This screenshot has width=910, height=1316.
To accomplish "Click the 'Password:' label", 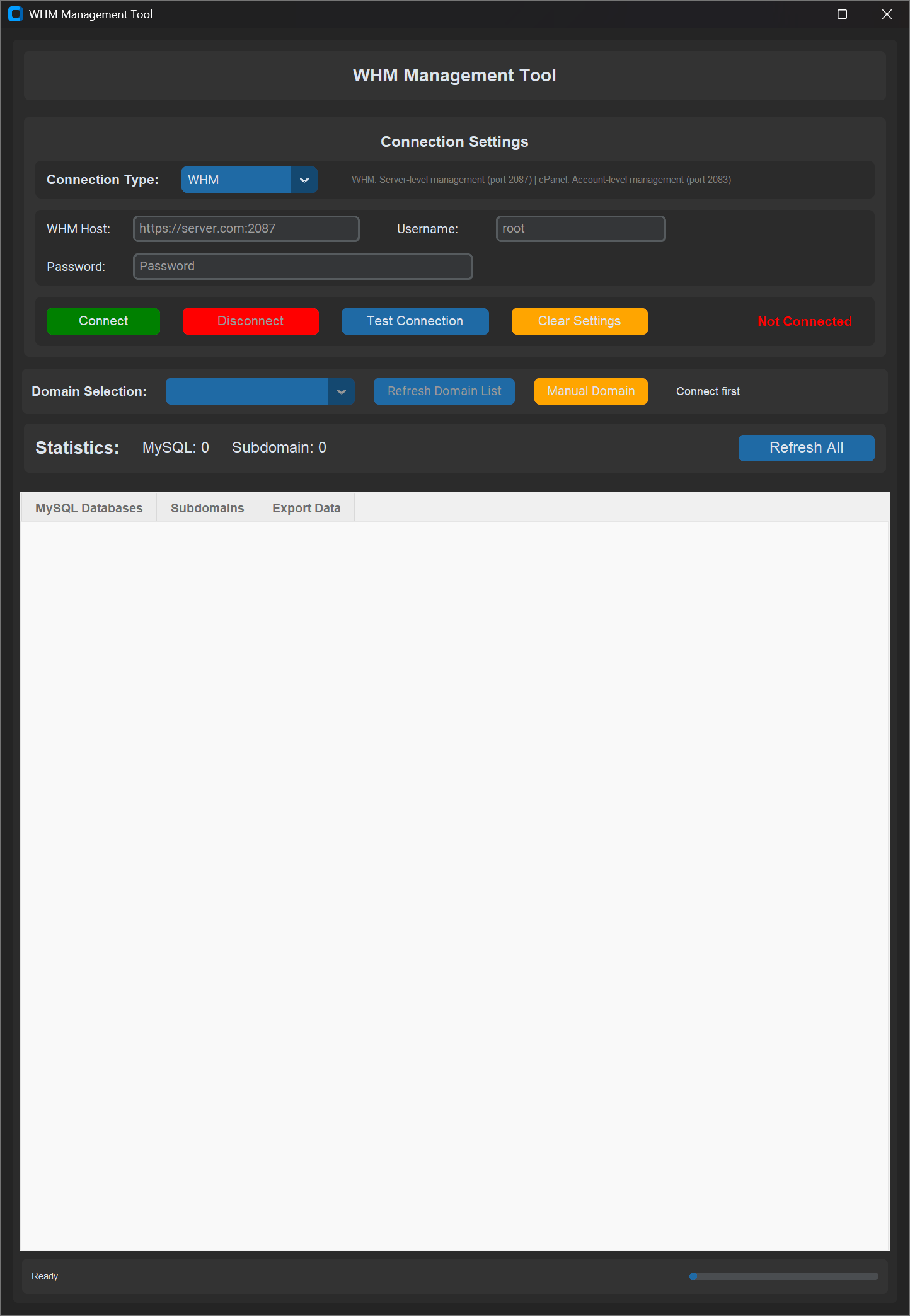I will [76, 267].
